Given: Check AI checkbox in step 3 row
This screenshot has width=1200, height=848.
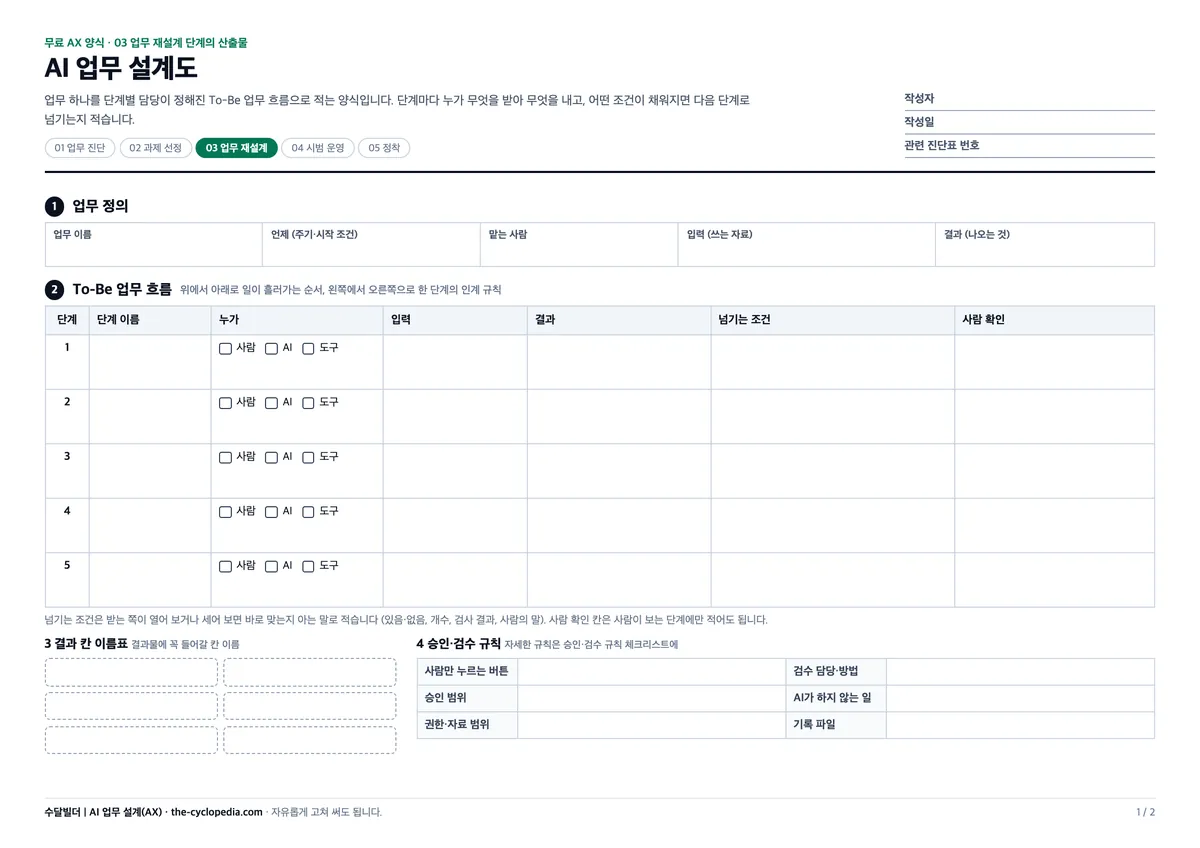Looking at the screenshot, I should [x=271, y=458].
